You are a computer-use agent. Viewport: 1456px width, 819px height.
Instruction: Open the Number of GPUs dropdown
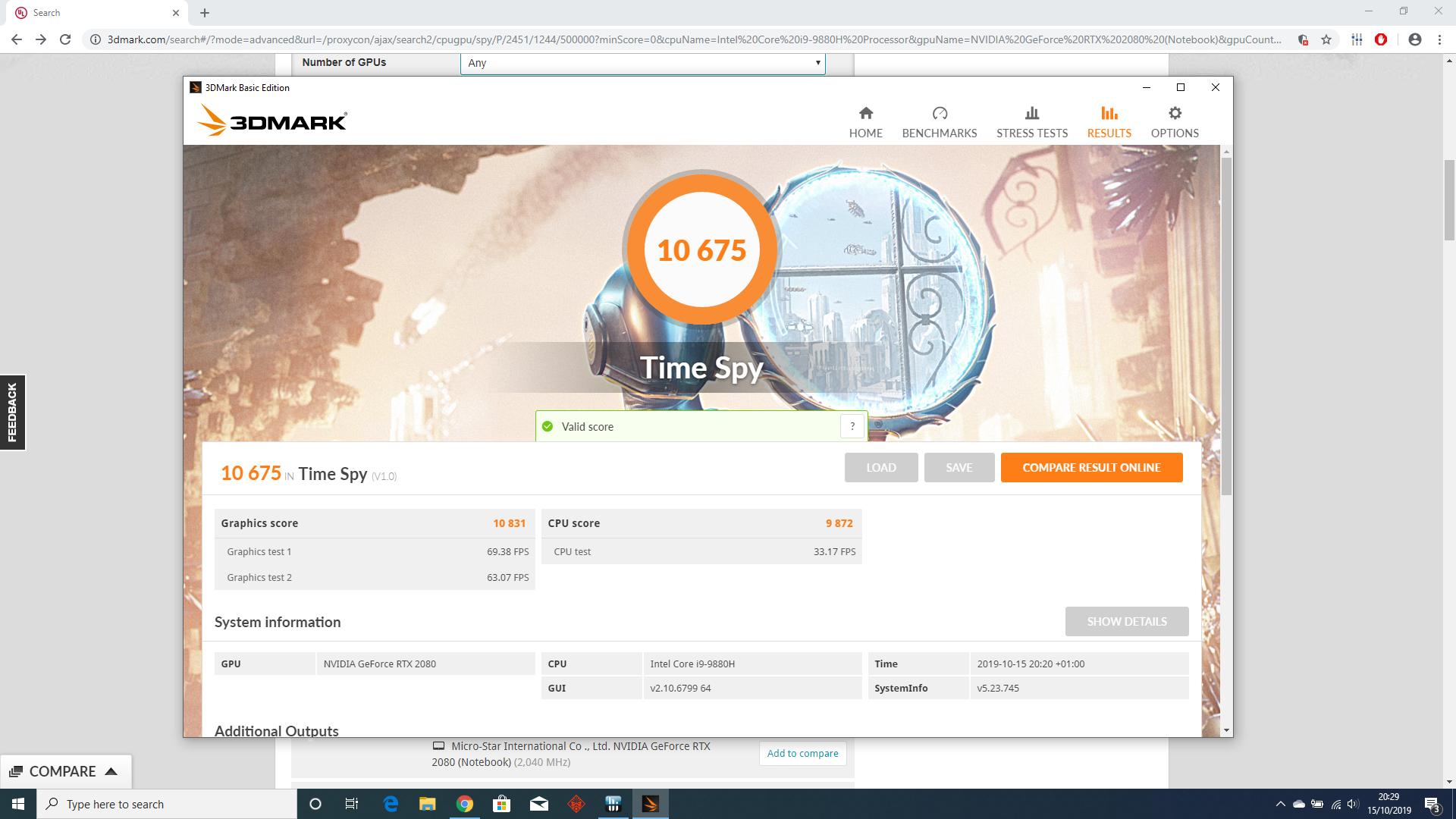click(642, 63)
